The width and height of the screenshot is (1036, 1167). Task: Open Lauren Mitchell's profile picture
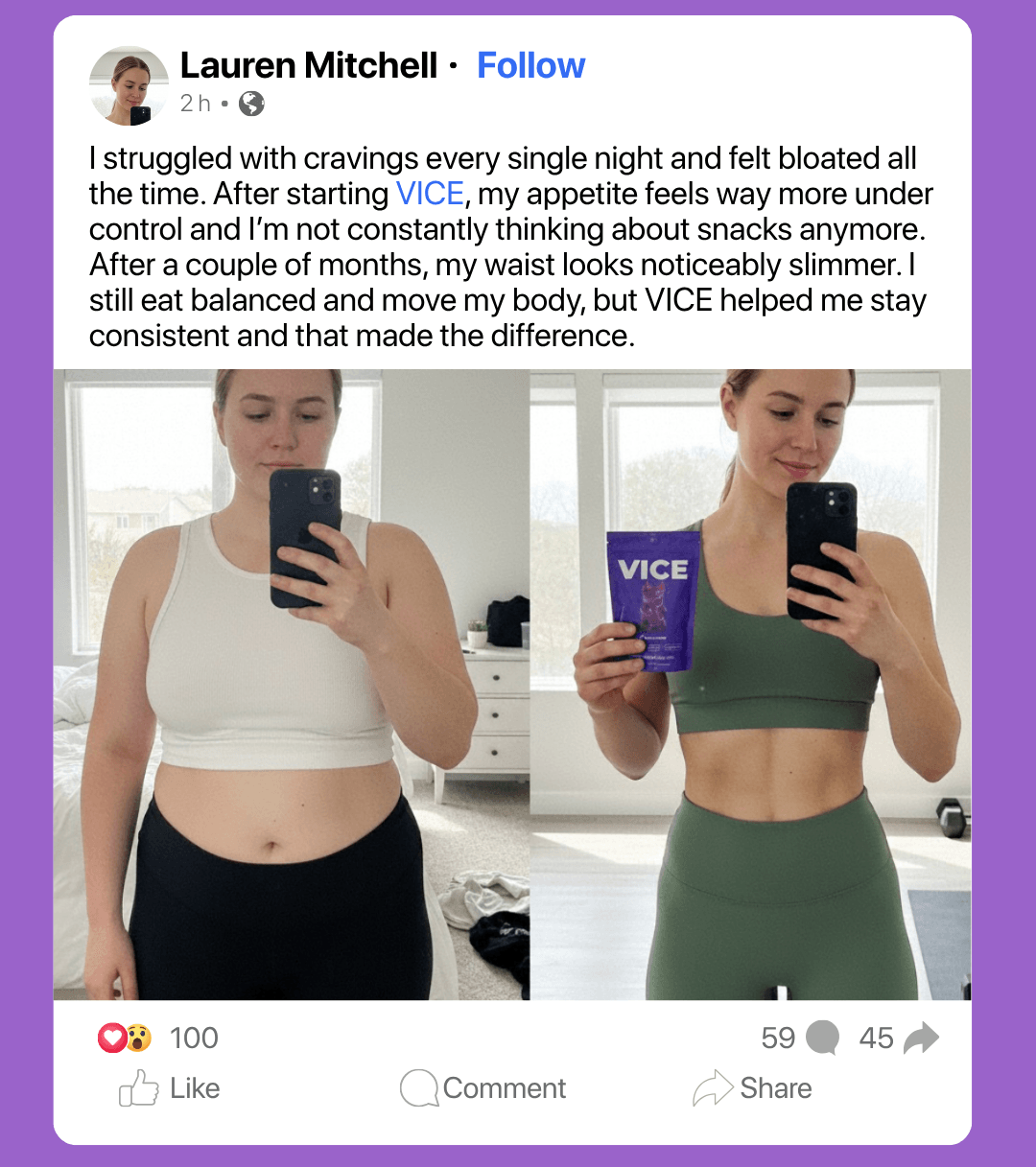129,85
